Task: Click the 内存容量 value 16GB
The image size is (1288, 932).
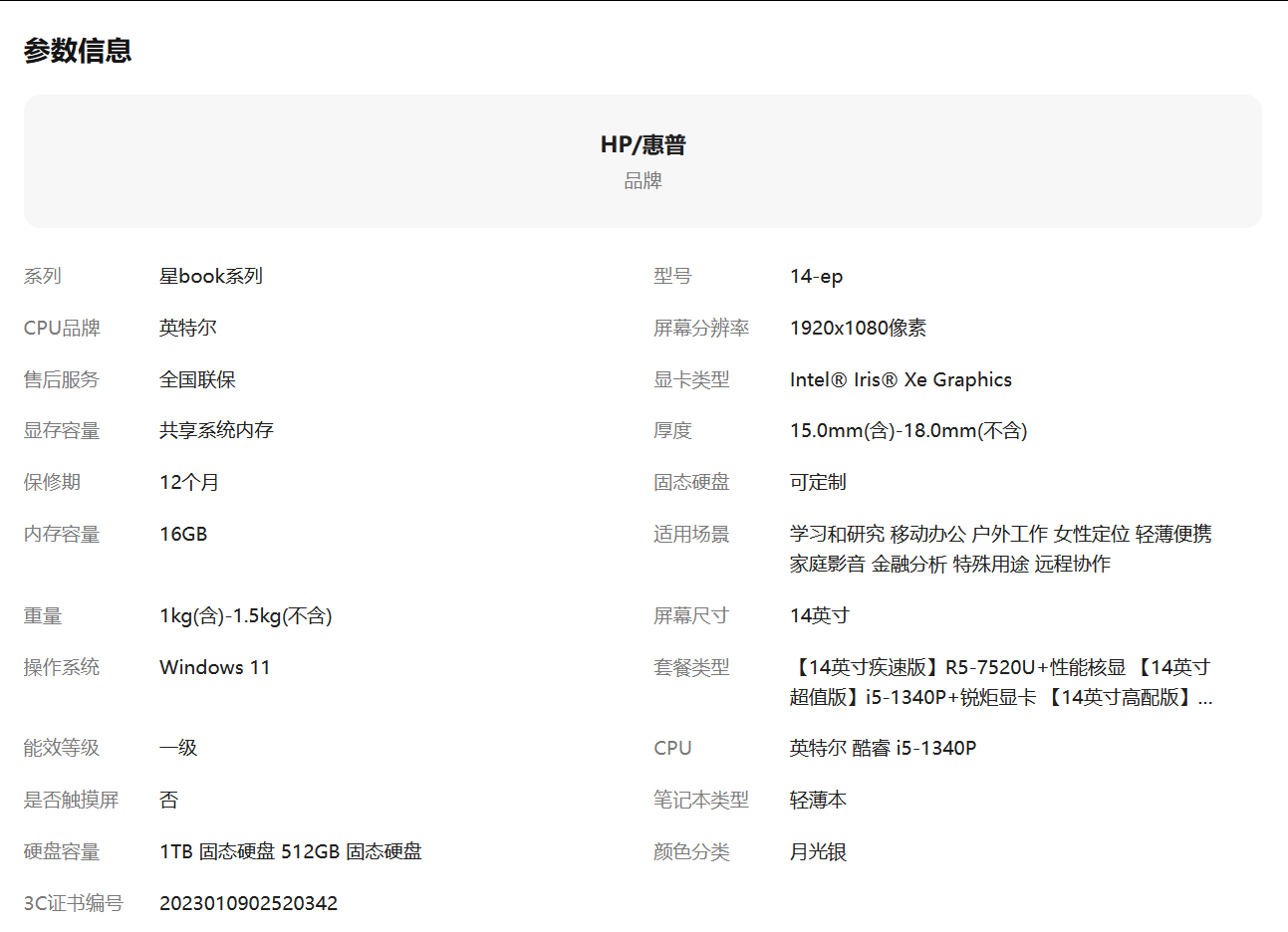Action: coord(181,534)
